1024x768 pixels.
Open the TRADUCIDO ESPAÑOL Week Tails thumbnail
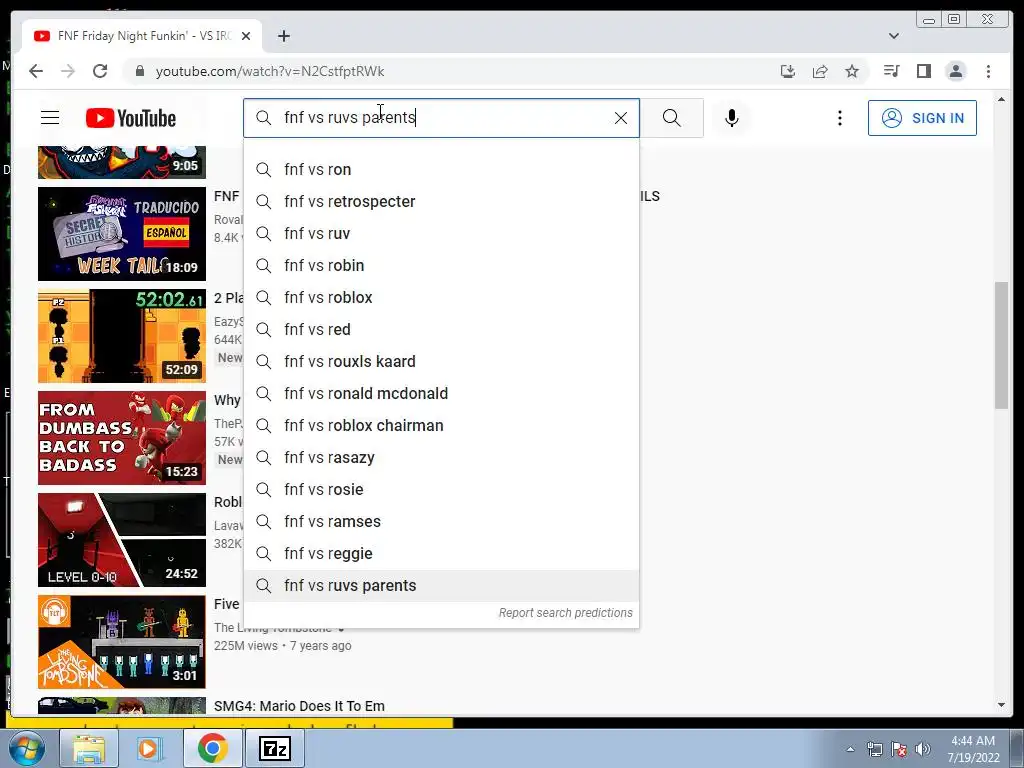click(121, 234)
